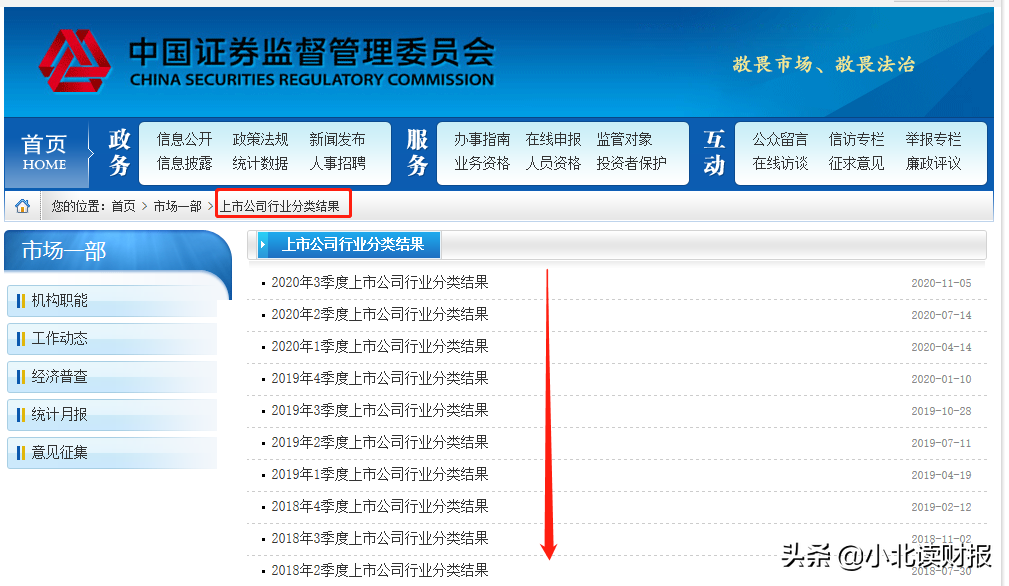The width and height of the screenshot is (1009, 586).
Task: Open 2020年3季度上市公司行业分类结果
Action: (378, 283)
